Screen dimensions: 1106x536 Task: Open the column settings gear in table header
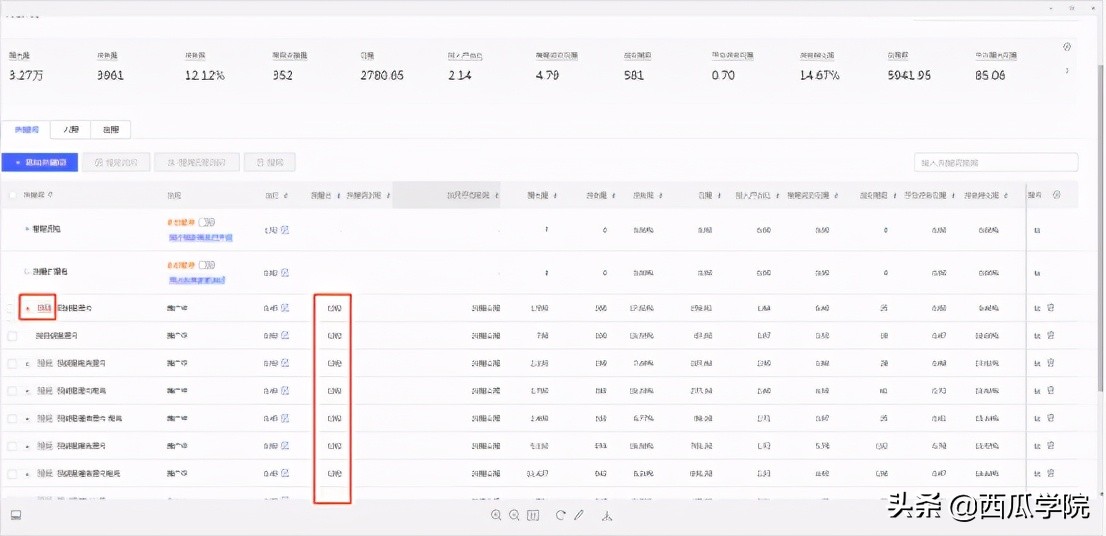[x=1056, y=195]
